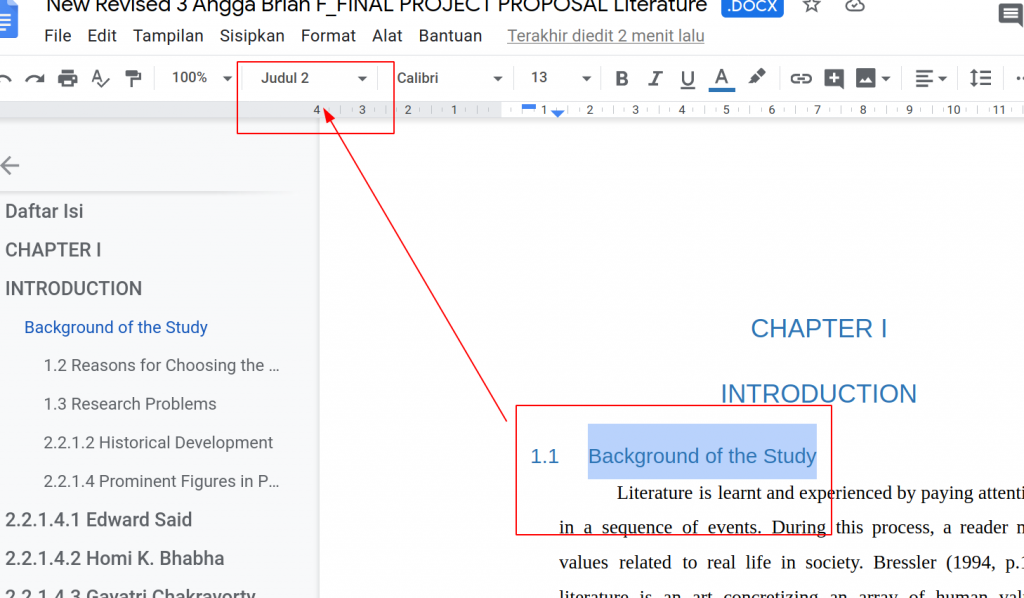Screen dimensions: 1024x598
Task: Open the Judul 2 style dropdown
Action: (314, 78)
